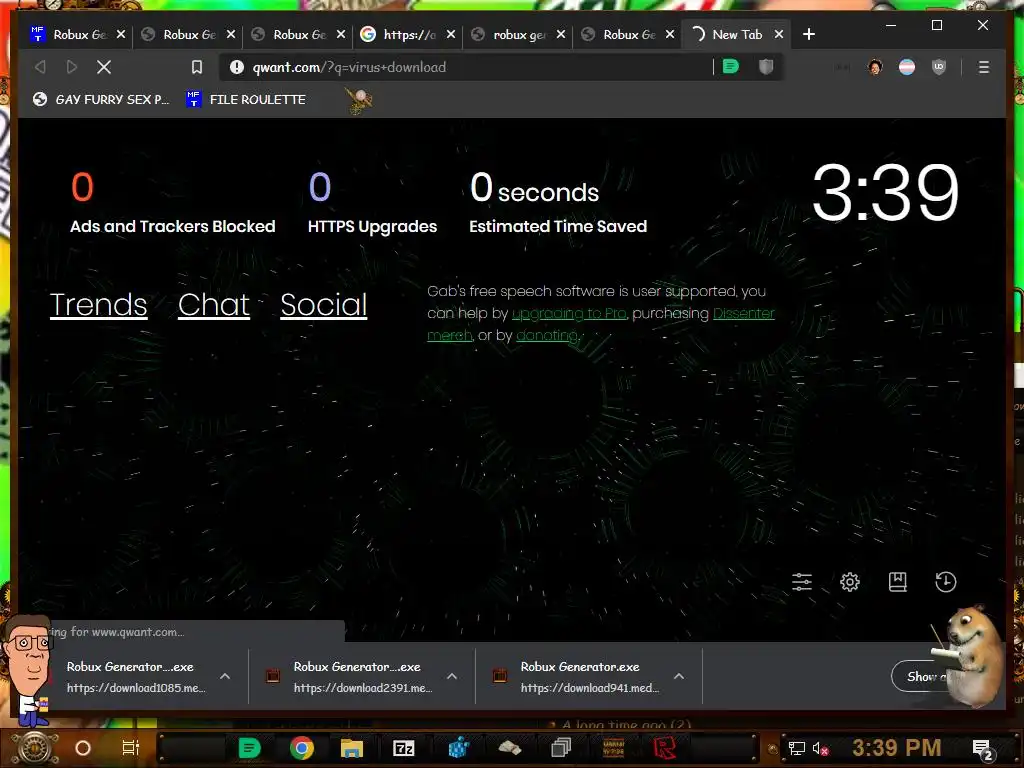The height and width of the screenshot is (768, 1024).
Task: Open bookmarks icon on new tab page
Action: tap(898, 582)
